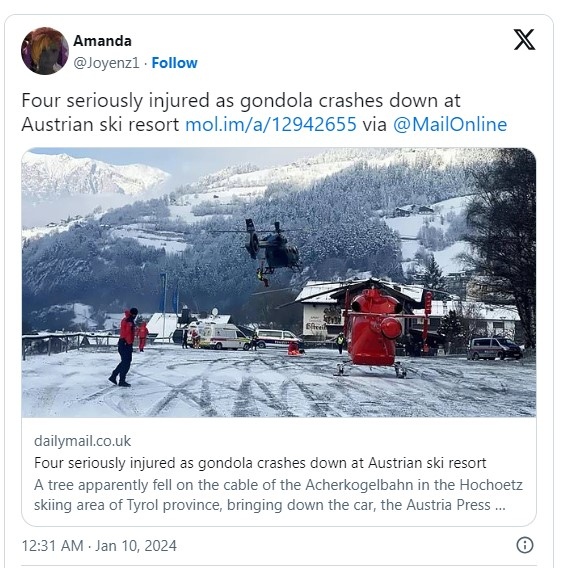The width and height of the screenshot is (568, 568).
Task: Click the info icon beside the timestamp
Action: [525, 545]
